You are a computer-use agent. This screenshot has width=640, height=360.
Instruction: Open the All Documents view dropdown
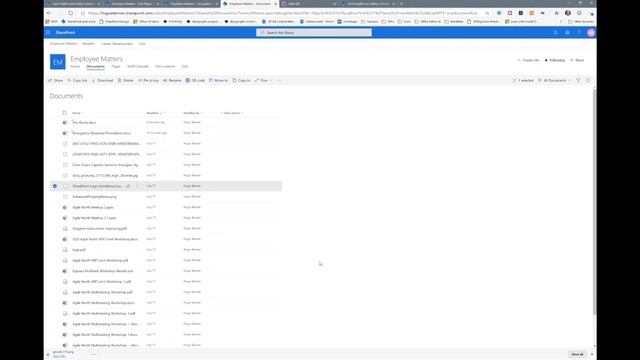(x=554, y=80)
